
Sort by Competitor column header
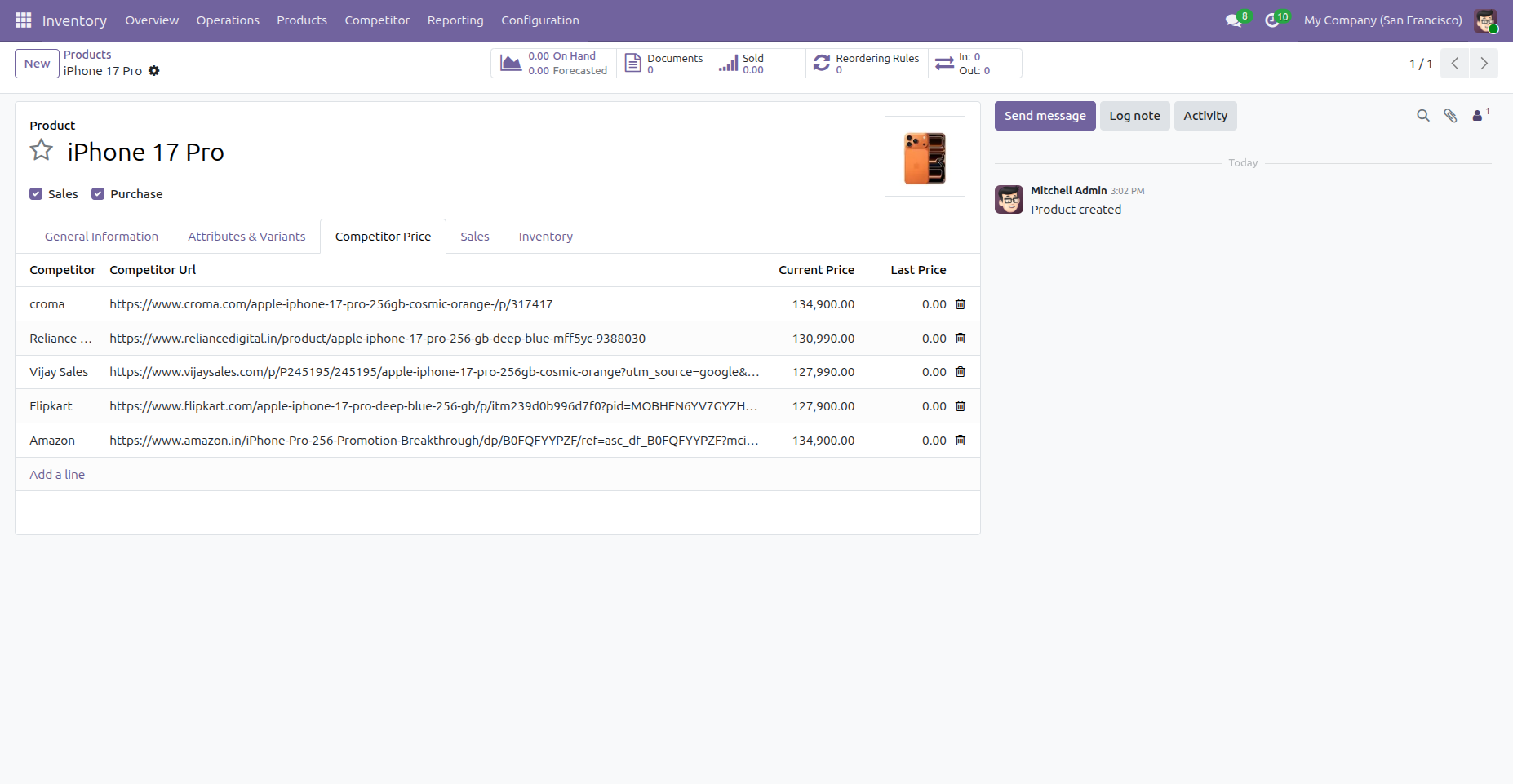[x=63, y=270]
